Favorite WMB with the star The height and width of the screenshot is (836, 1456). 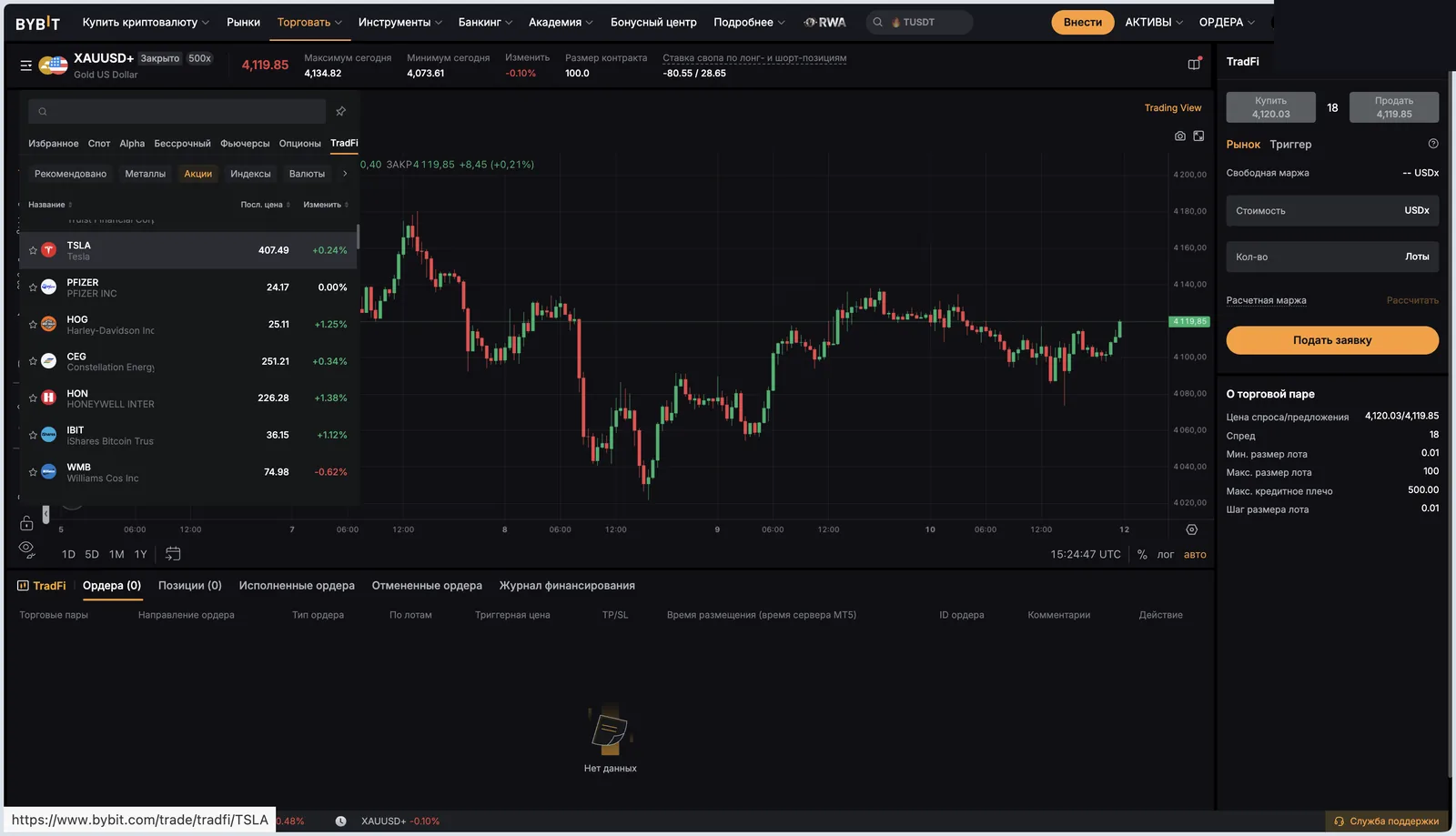[33, 472]
